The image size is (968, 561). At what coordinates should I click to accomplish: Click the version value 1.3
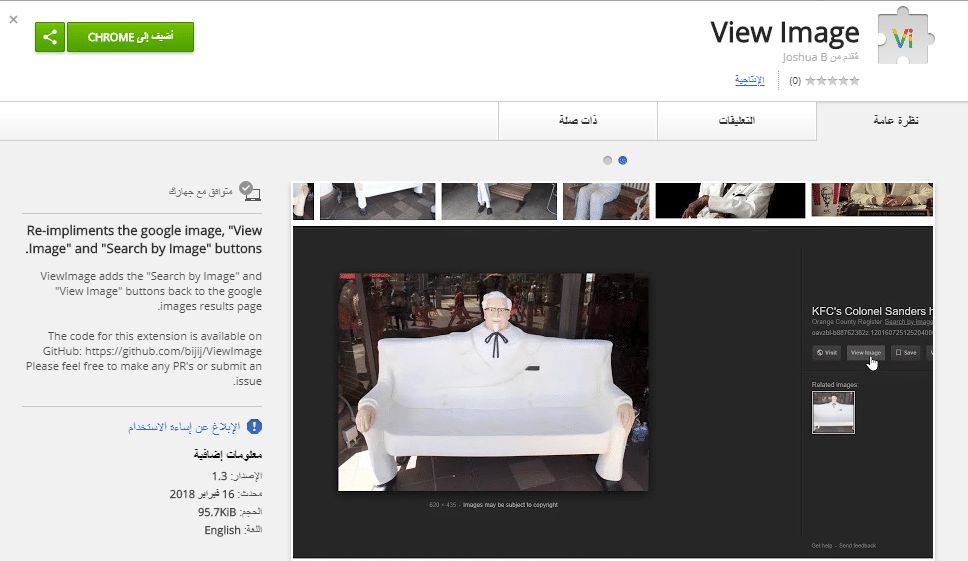tap(220, 476)
